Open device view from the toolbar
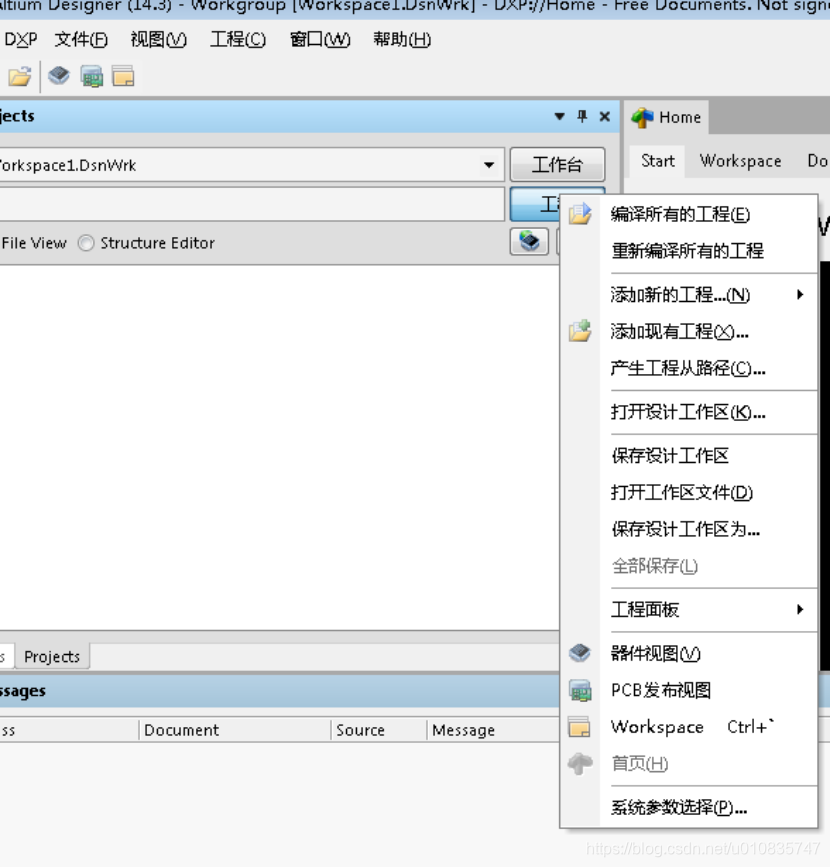 pos(59,76)
